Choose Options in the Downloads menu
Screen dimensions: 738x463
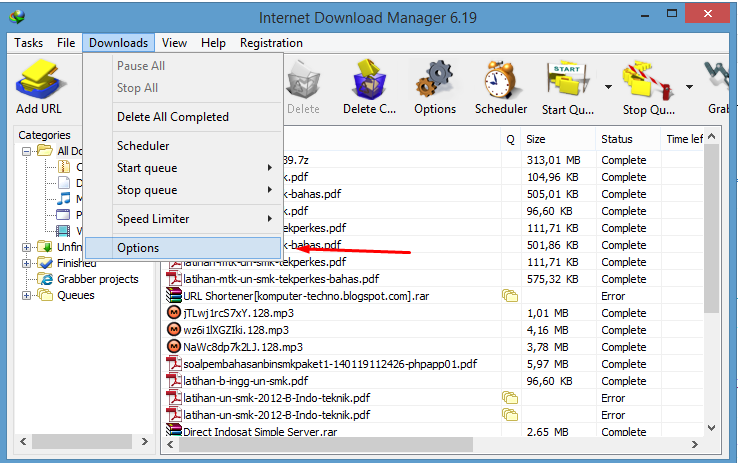(183, 248)
